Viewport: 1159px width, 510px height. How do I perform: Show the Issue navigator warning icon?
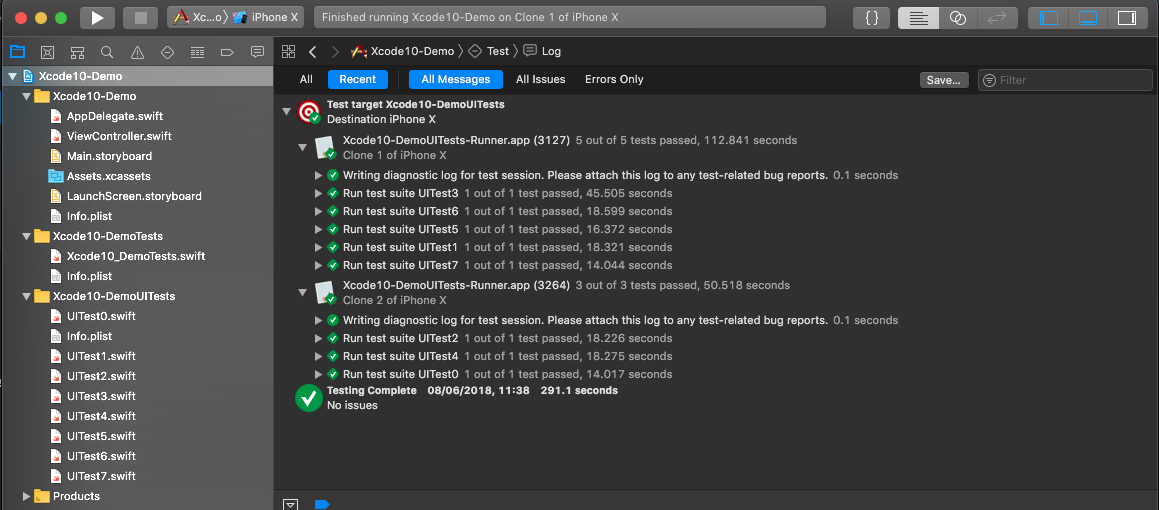(x=137, y=52)
